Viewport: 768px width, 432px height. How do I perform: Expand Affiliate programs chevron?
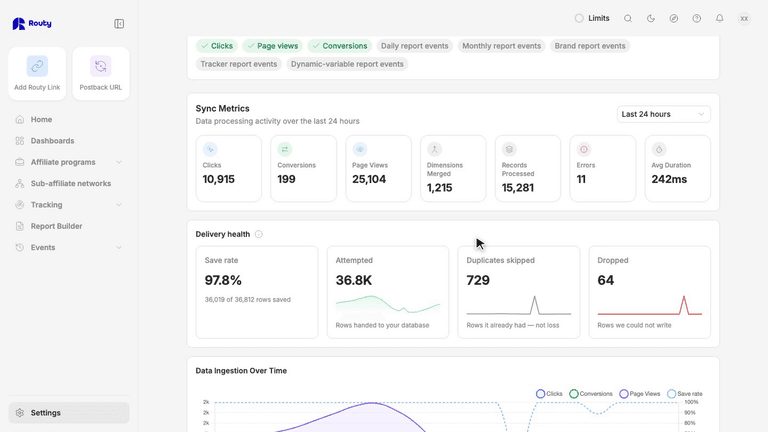pos(119,162)
